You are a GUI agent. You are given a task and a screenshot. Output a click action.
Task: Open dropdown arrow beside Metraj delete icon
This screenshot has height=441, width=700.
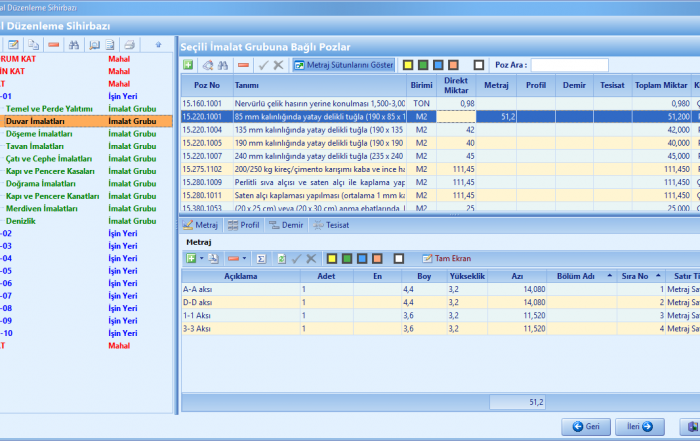coord(246,258)
